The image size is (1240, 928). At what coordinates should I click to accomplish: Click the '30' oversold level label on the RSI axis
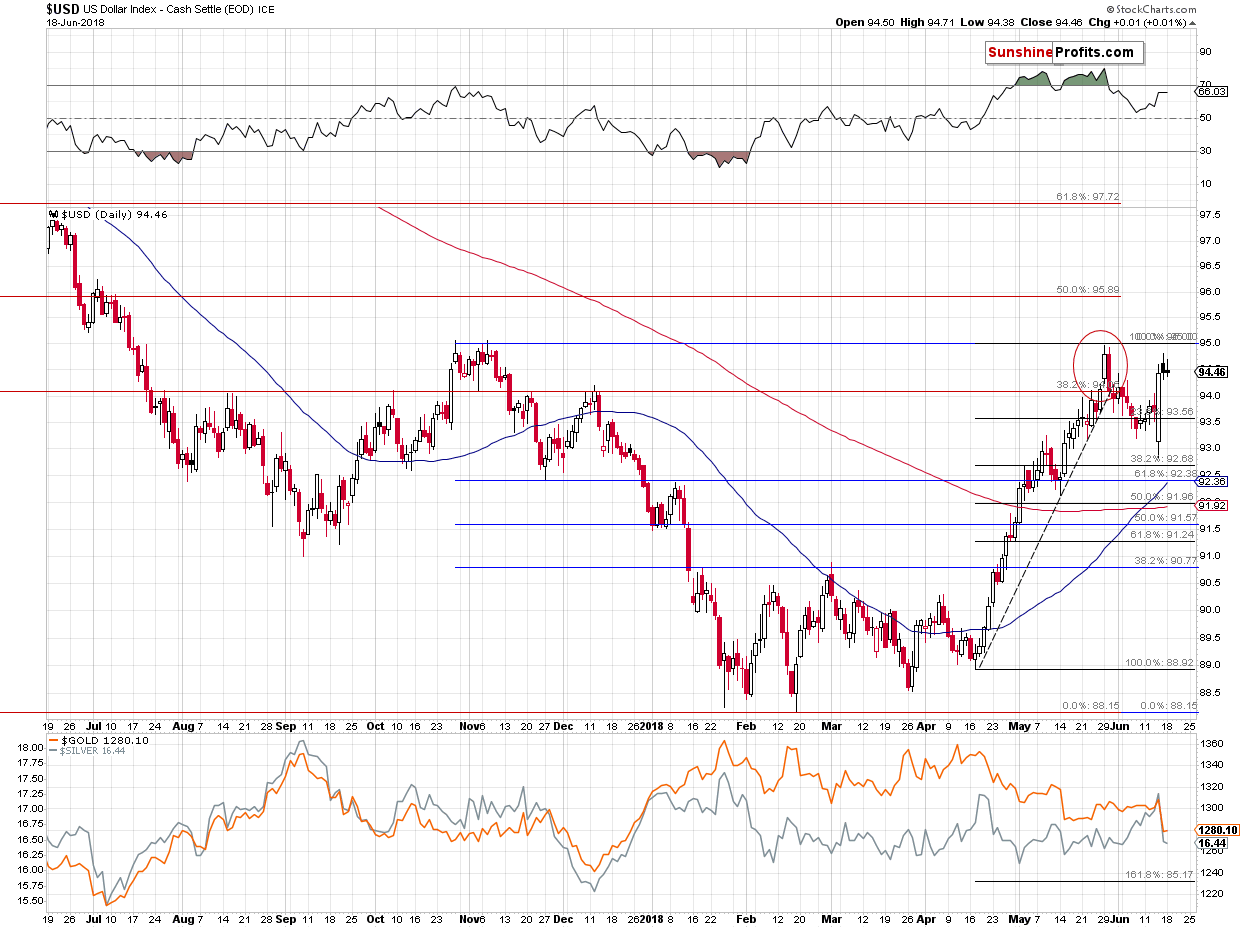coord(1205,151)
